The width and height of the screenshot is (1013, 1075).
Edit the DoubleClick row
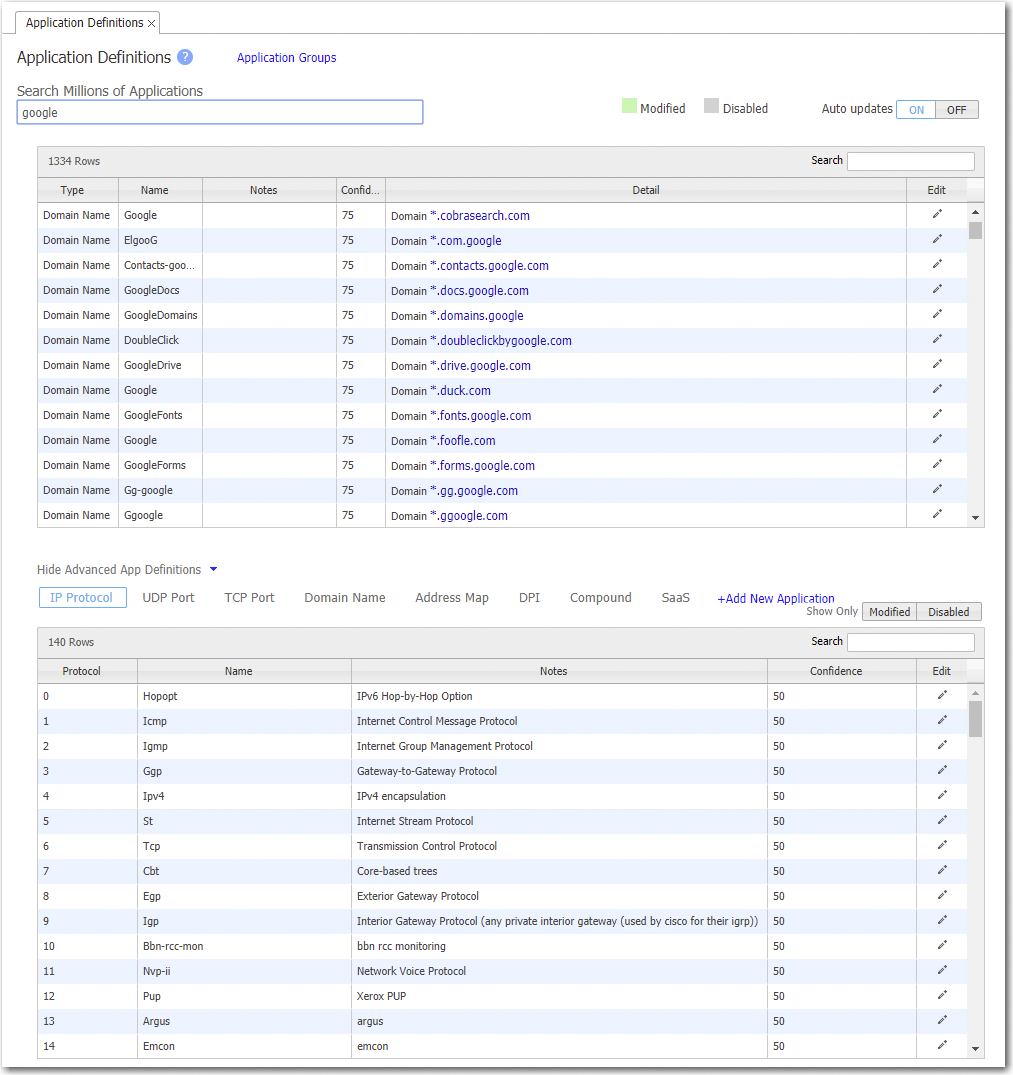pos(937,339)
